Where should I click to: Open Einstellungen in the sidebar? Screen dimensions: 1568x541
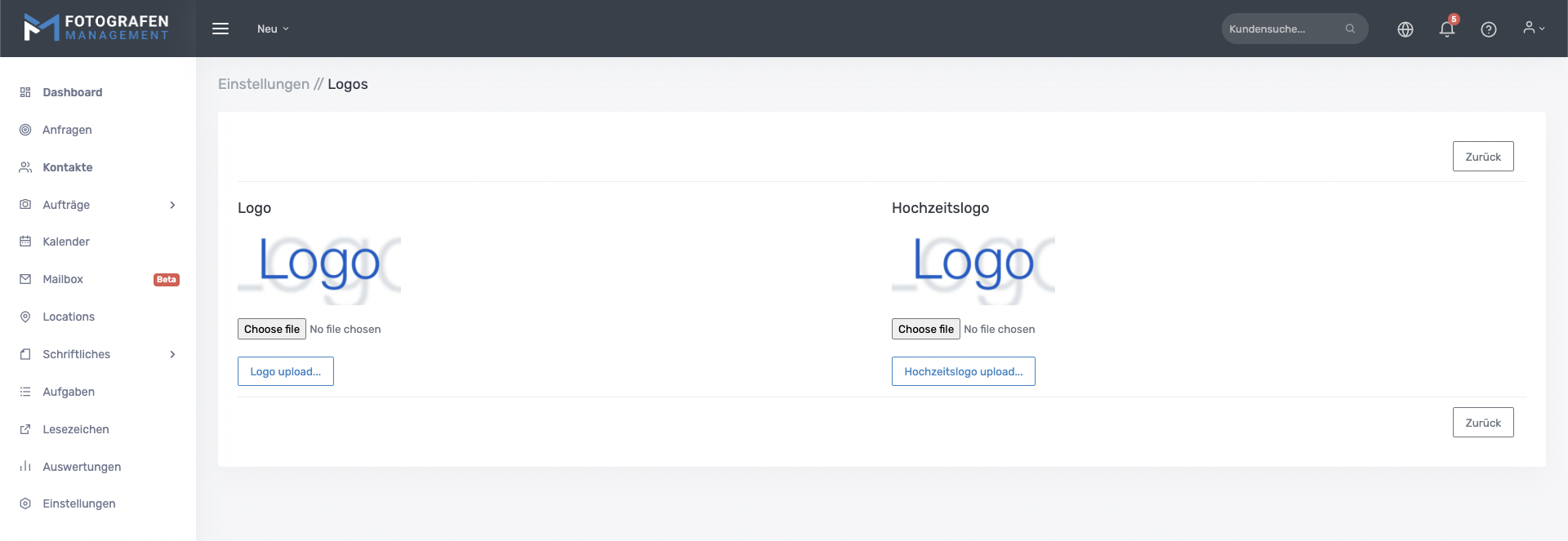click(78, 503)
